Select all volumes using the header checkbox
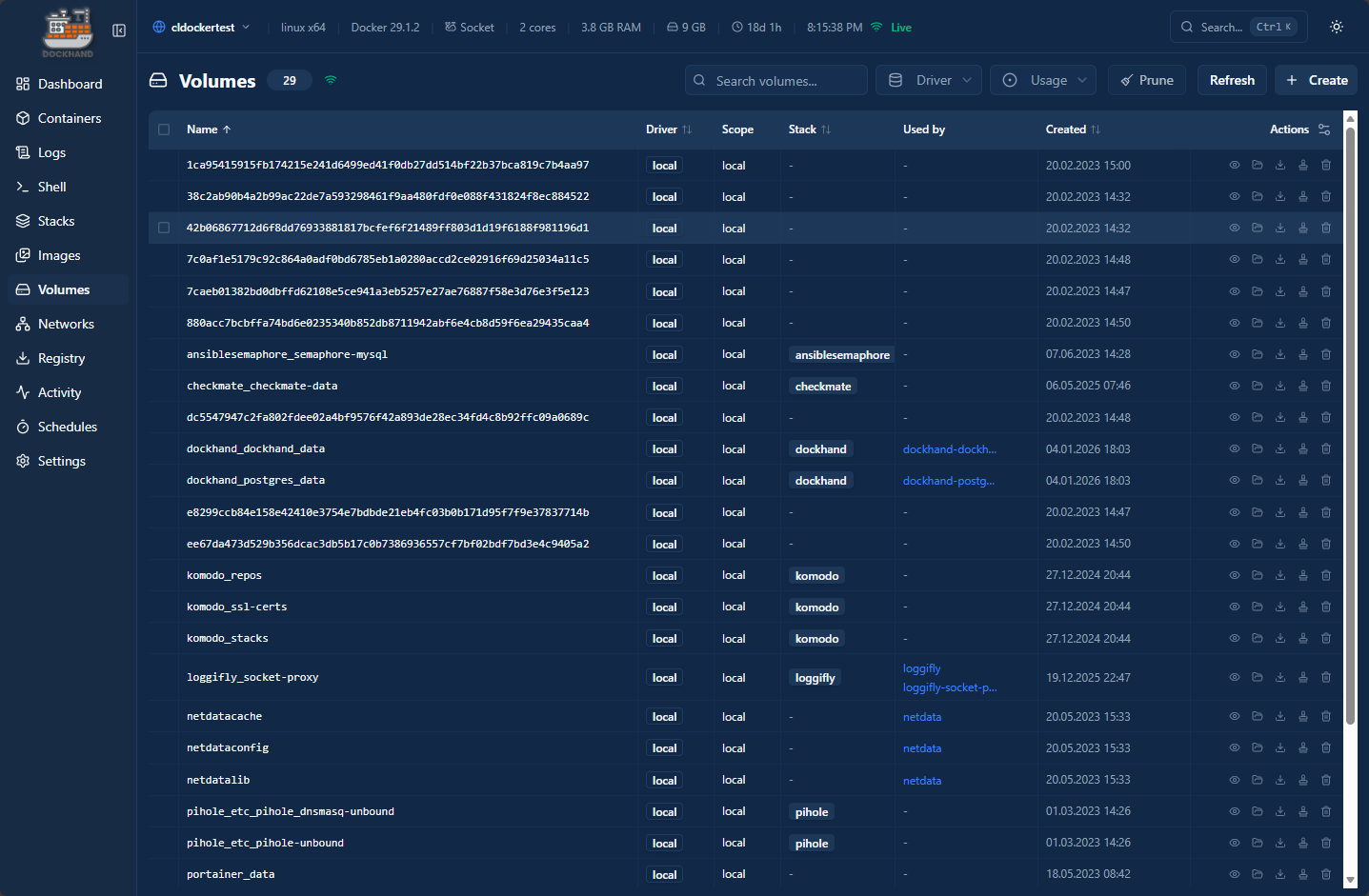1369x896 pixels. (163, 129)
